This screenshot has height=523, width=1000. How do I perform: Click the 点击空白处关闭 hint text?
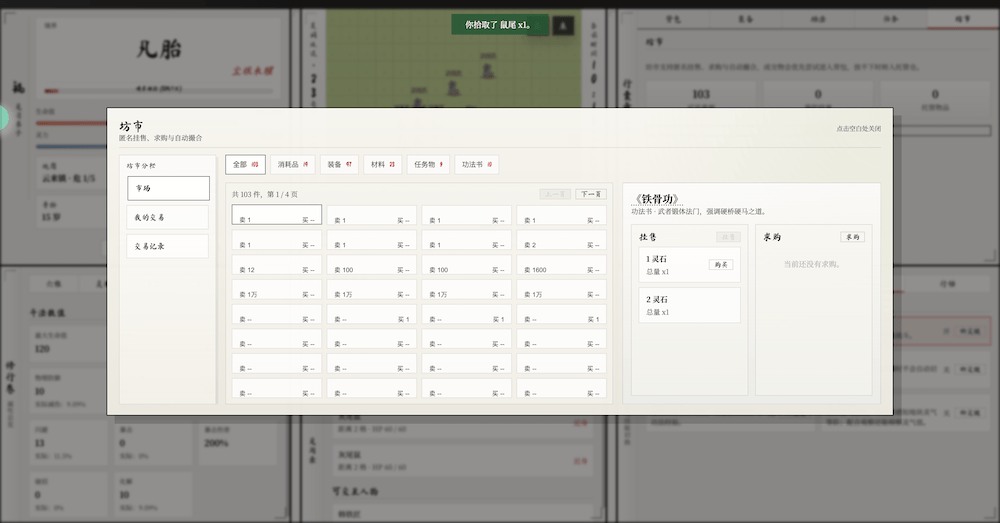[x=858, y=129]
